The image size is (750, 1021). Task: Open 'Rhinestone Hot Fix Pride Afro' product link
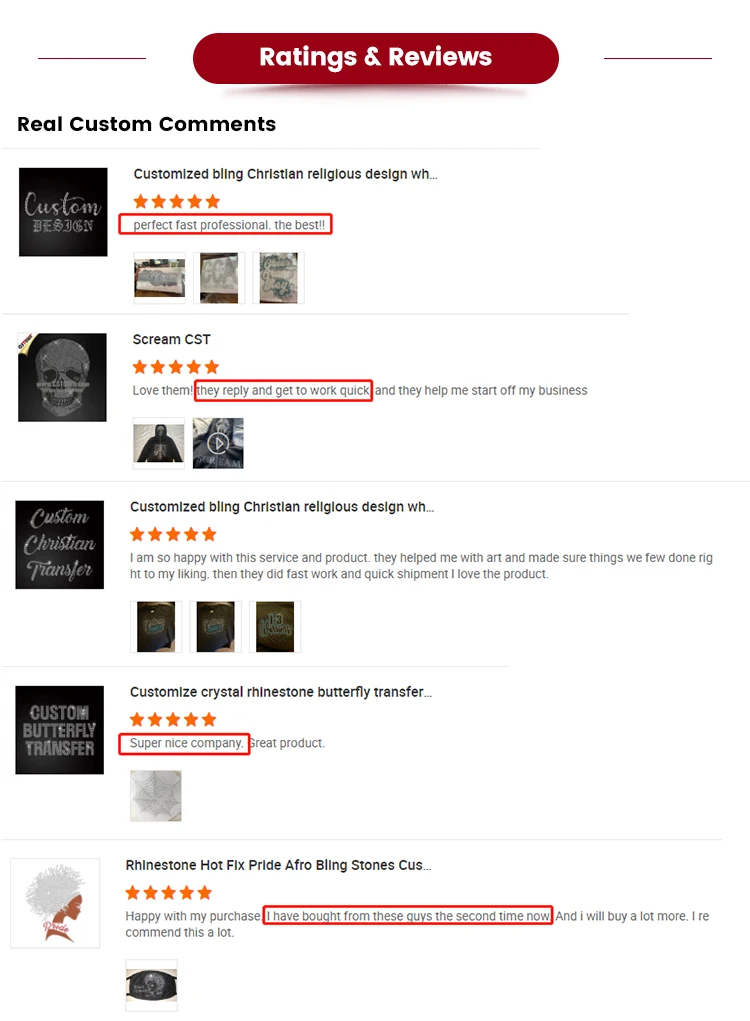click(278, 865)
